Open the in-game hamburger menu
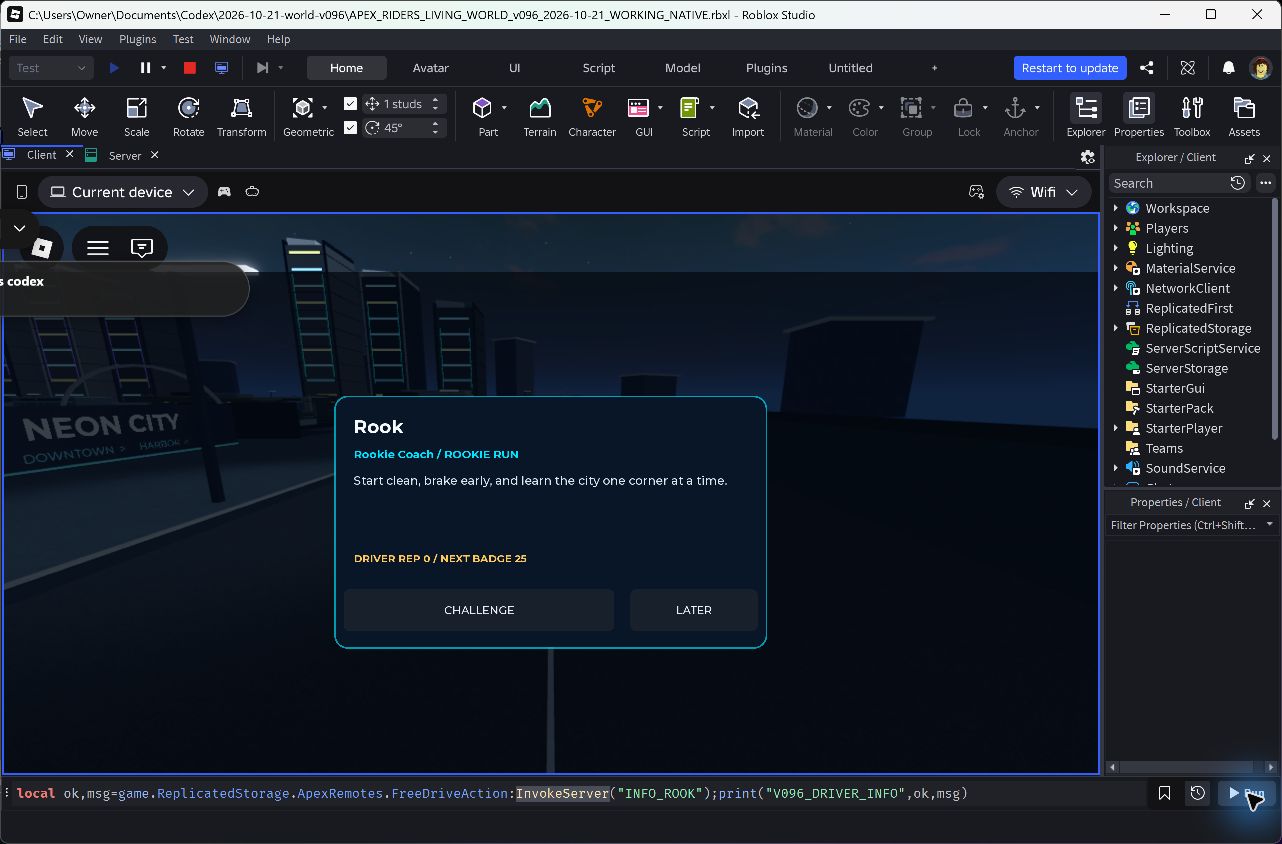 [x=97, y=247]
